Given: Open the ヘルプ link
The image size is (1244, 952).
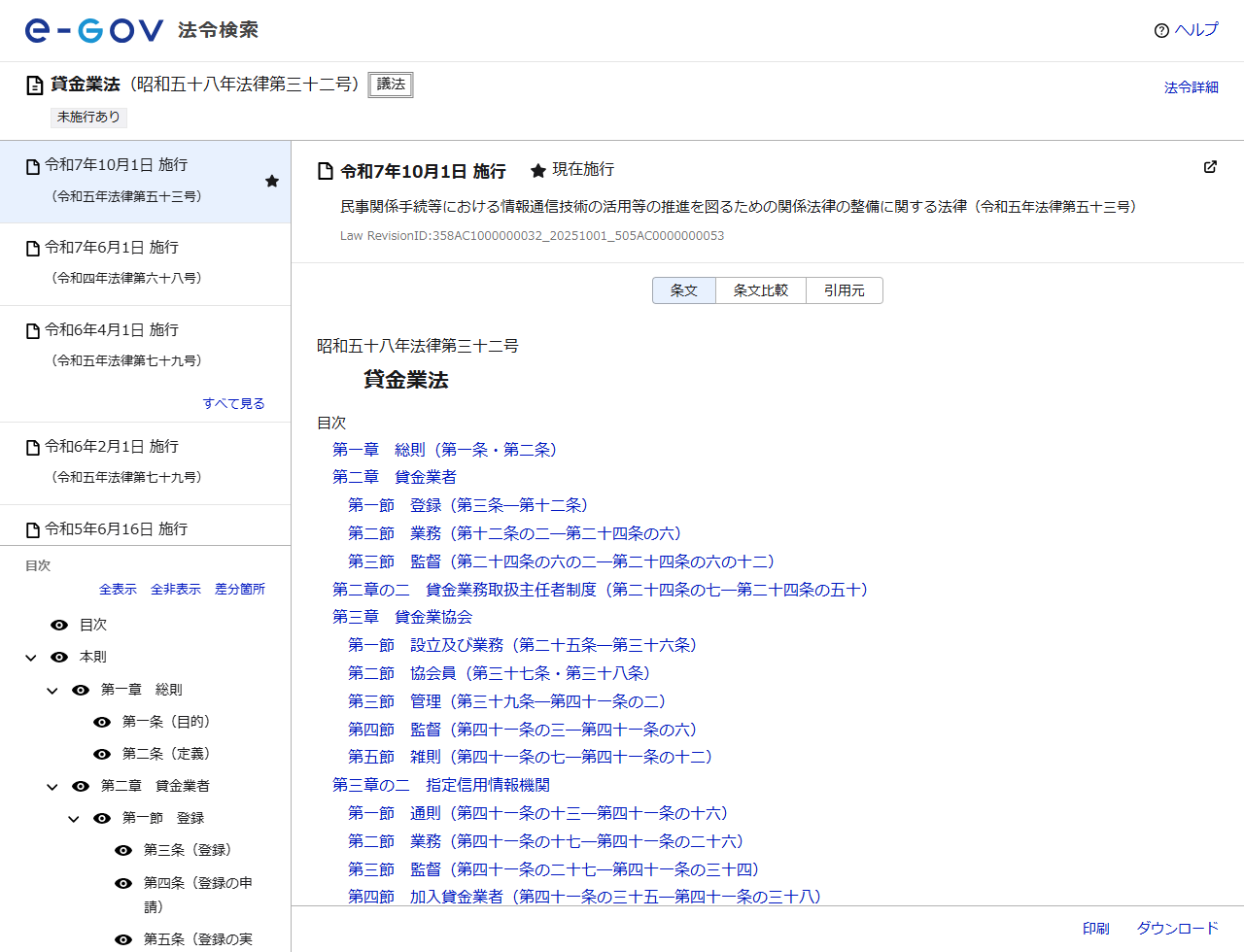Looking at the screenshot, I should click(x=1196, y=30).
